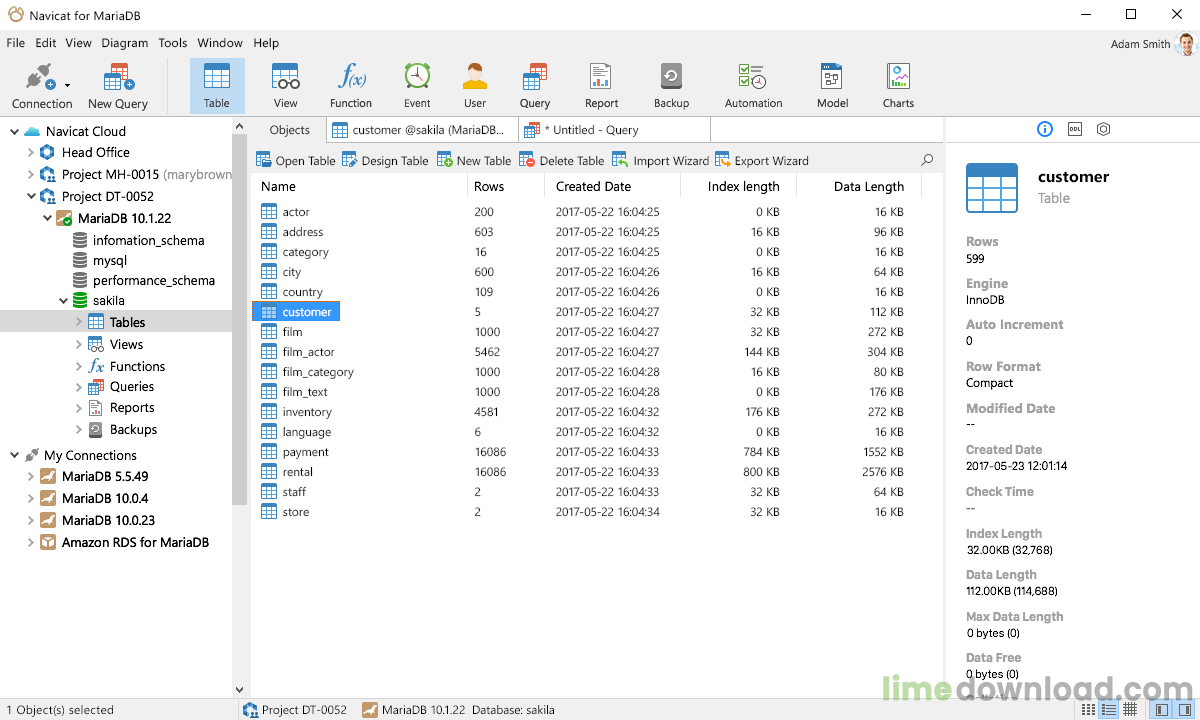
Task: Click Adam Smith user avatar
Action: pyautogui.click(x=1186, y=44)
